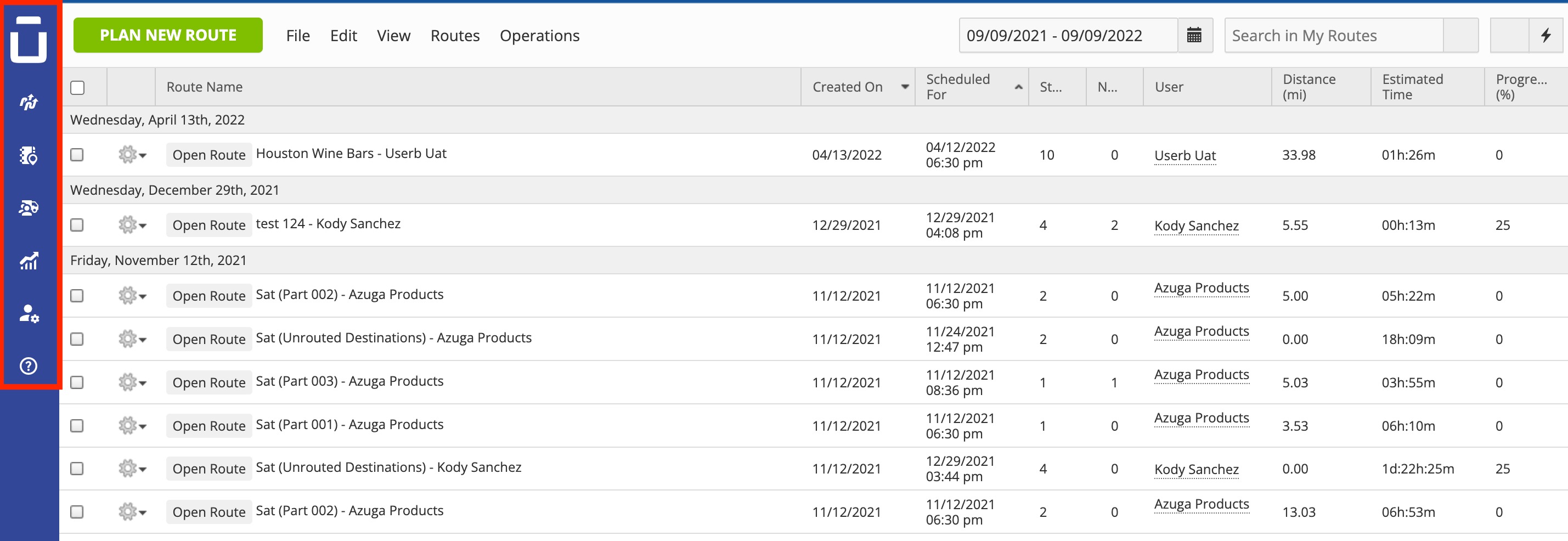Open the File menu
This screenshot has height=541, width=1568.
[x=298, y=36]
